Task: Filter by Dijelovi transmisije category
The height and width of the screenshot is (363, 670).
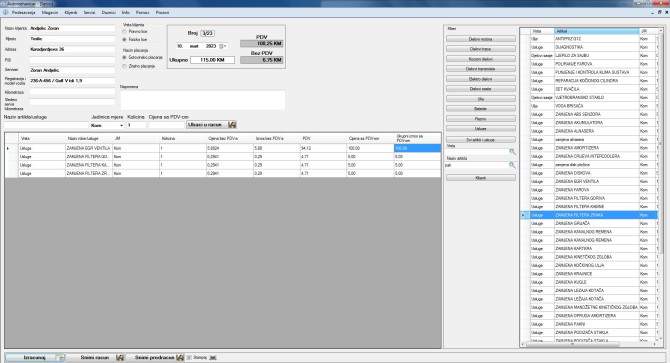Action: pyautogui.click(x=481, y=69)
